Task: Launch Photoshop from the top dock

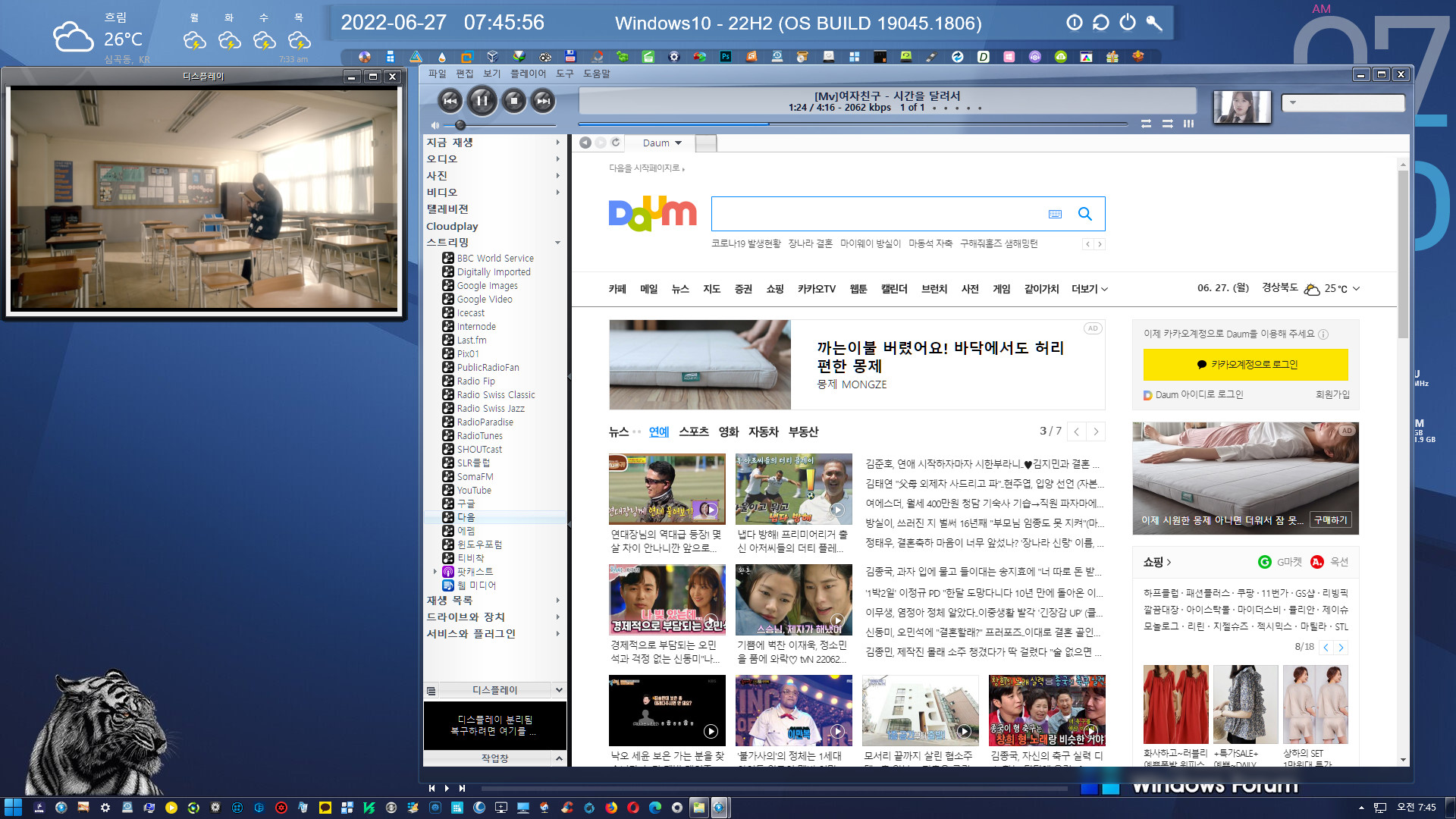Action: 726,57
